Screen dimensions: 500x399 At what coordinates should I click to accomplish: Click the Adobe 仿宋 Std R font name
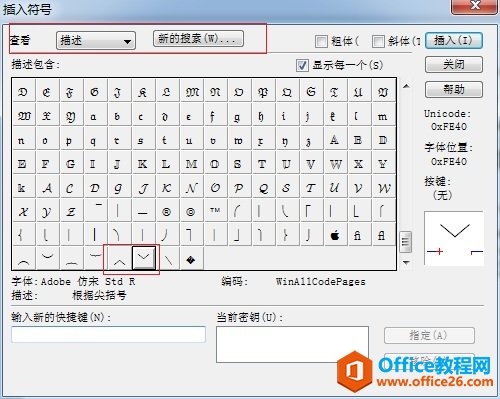[88, 282]
